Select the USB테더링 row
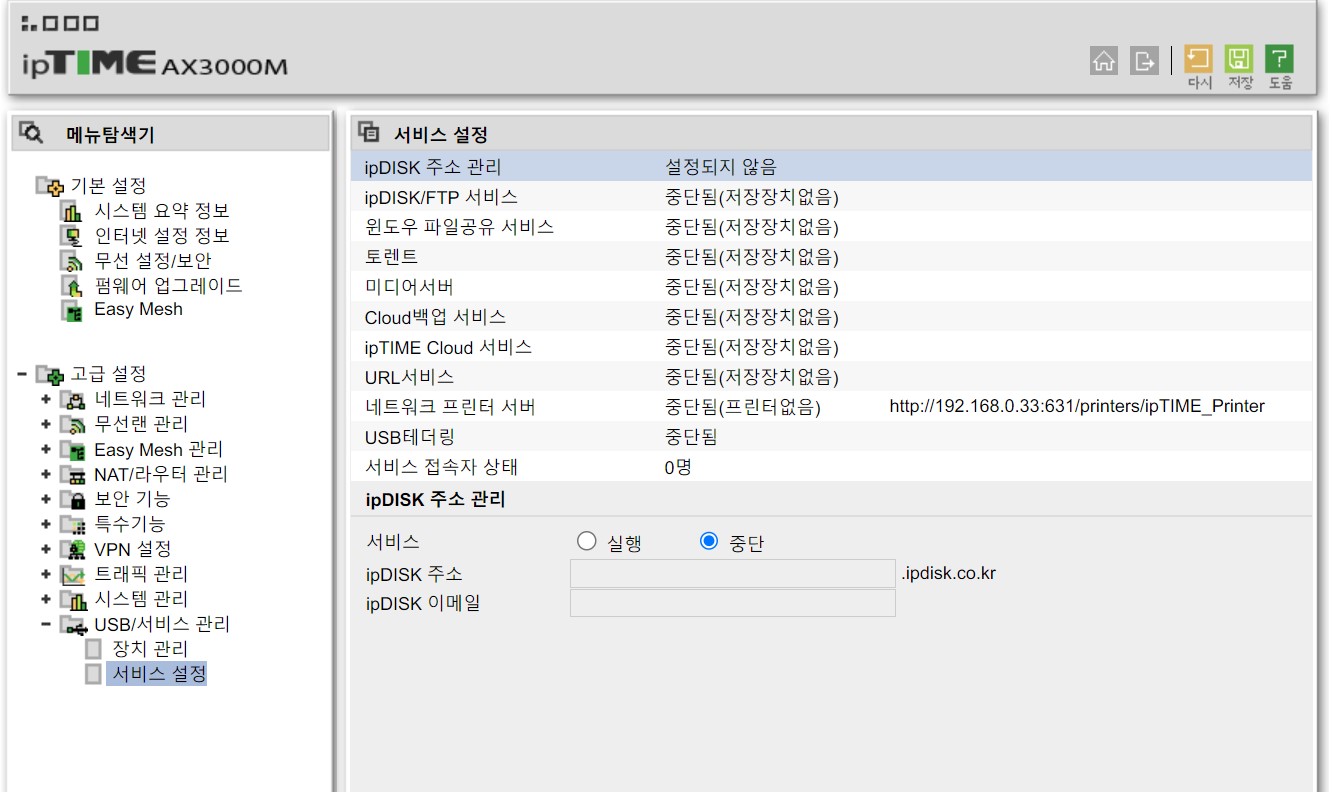Viewport: 1333px width, 792px height. pyautogui.click(x=832, y=437)
